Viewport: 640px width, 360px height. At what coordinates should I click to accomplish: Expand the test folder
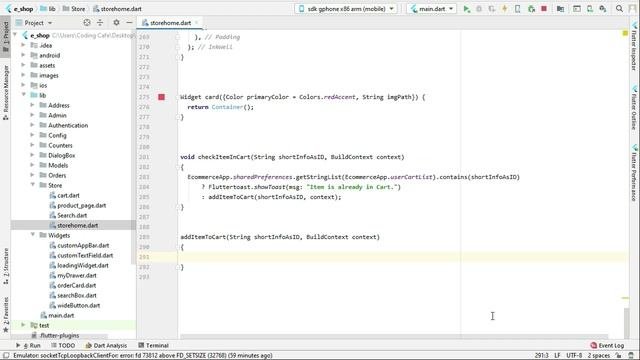point(23,325)
